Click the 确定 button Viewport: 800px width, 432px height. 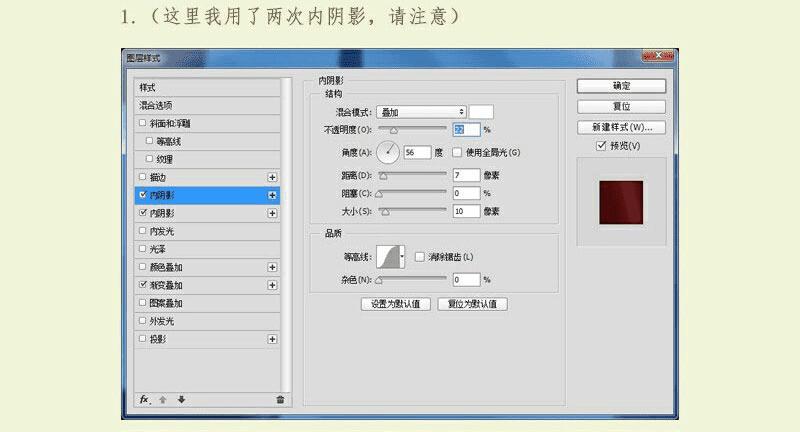[x=621, y=86]
